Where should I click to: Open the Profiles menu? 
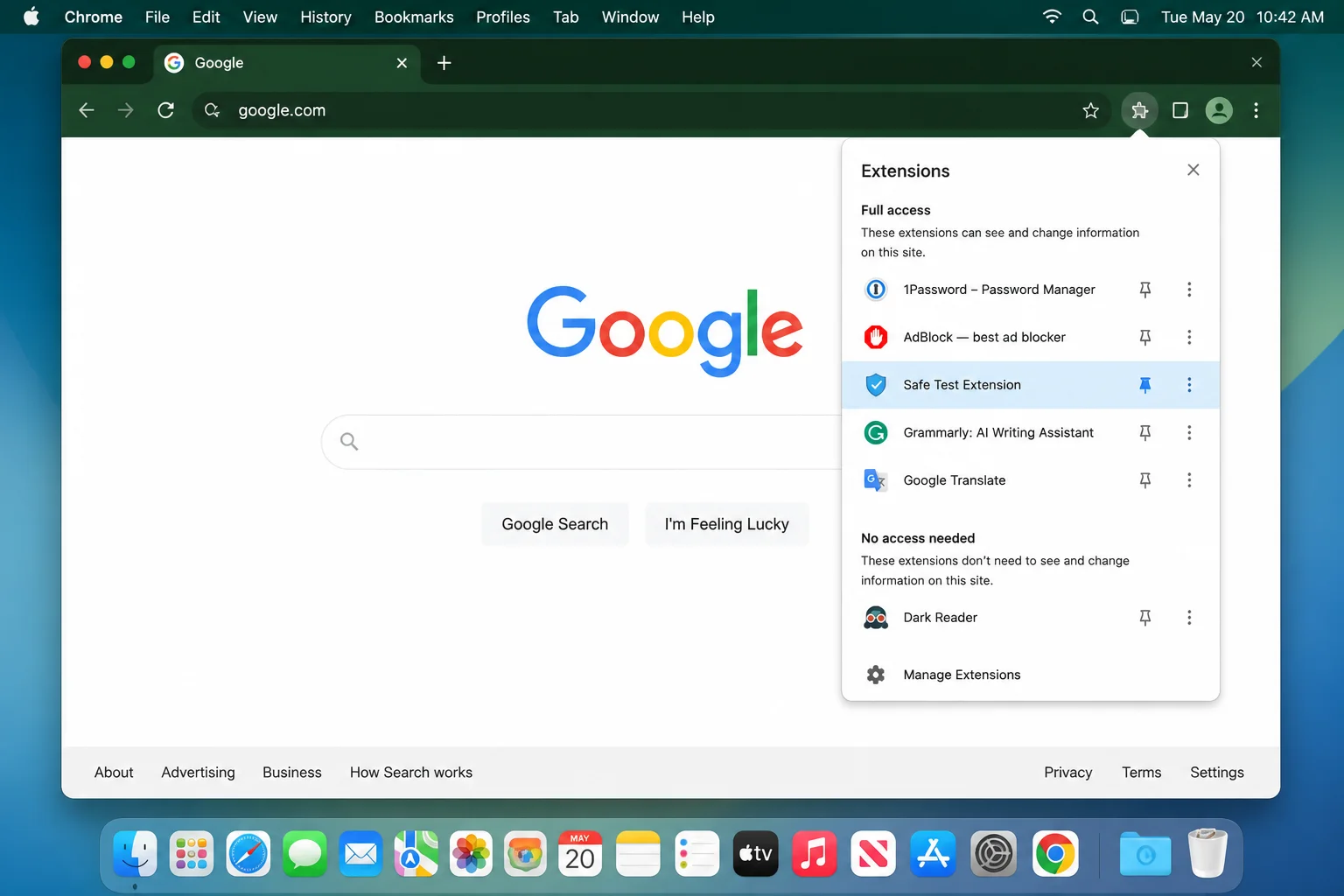pyautogui.click(x=503, y=17)
